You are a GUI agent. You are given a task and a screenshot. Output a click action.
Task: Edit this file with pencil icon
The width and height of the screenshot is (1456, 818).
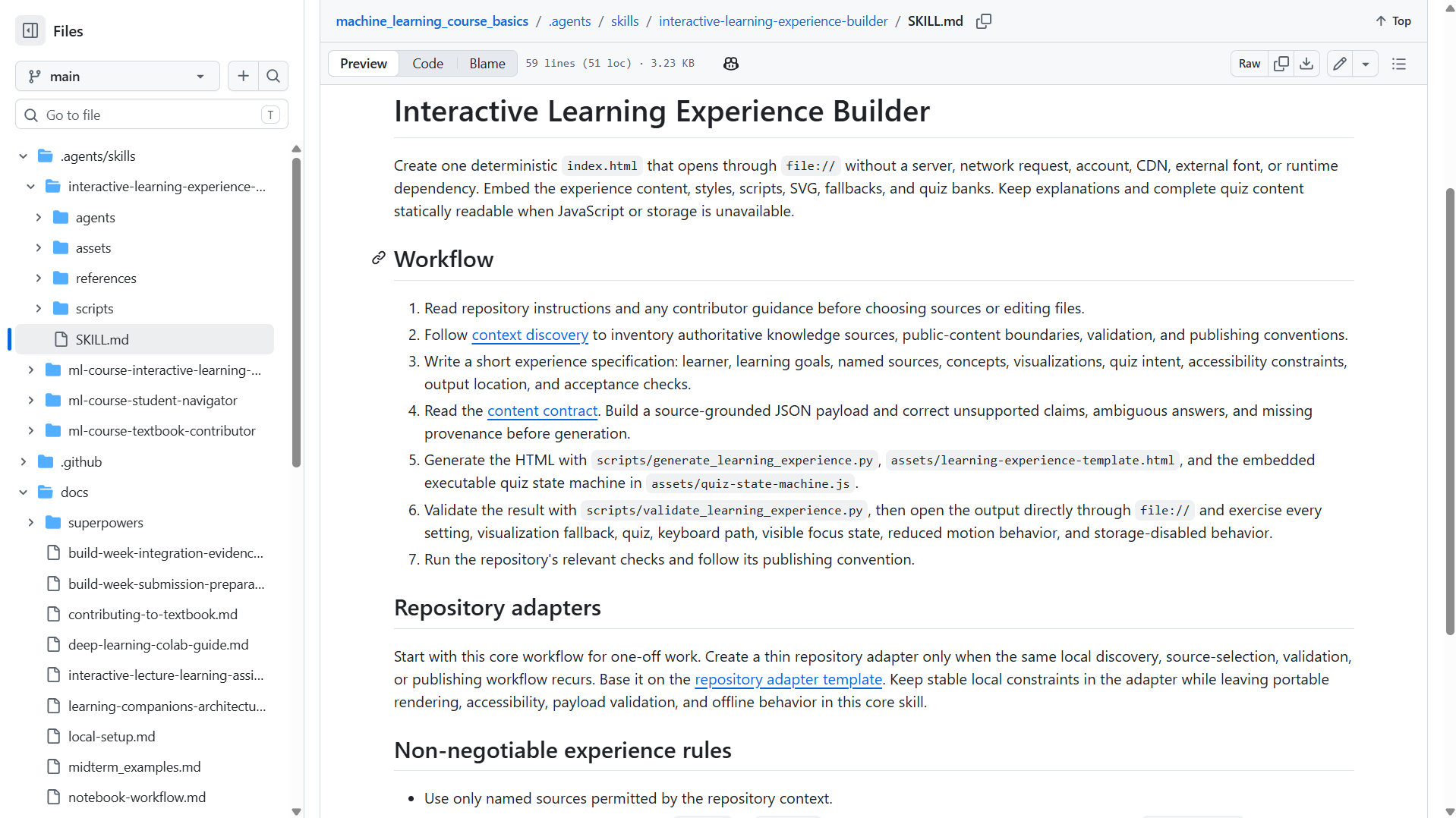tap(1340, 64)
